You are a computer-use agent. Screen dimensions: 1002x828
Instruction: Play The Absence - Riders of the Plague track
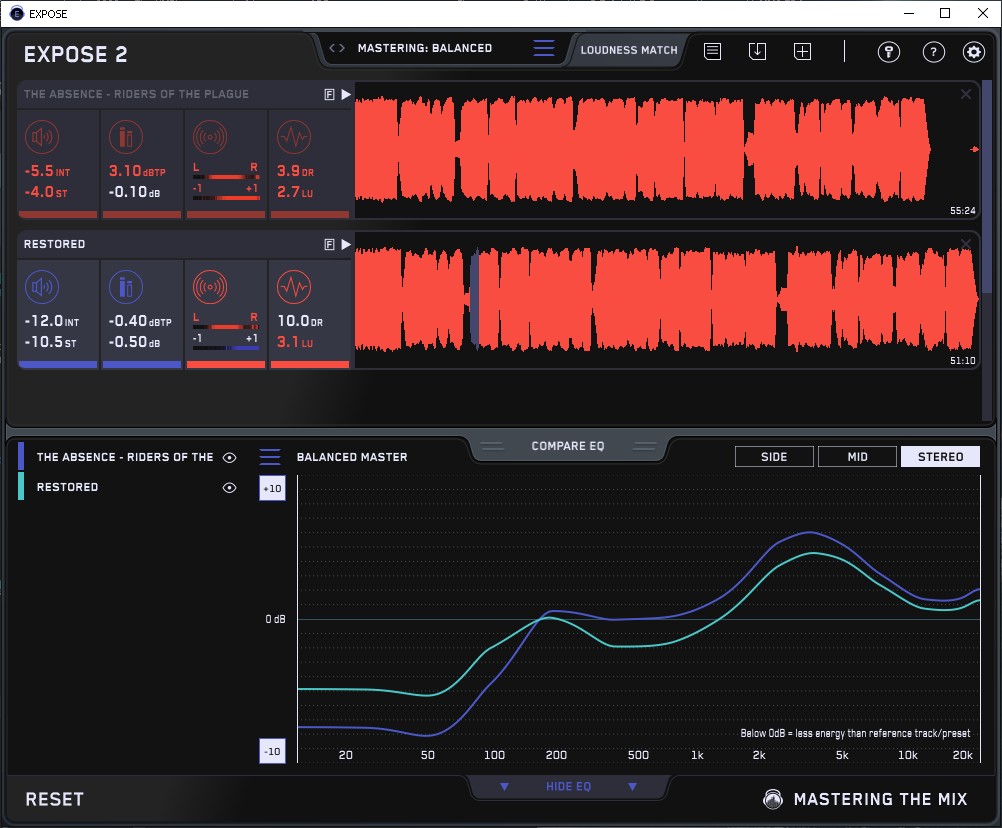346,95
